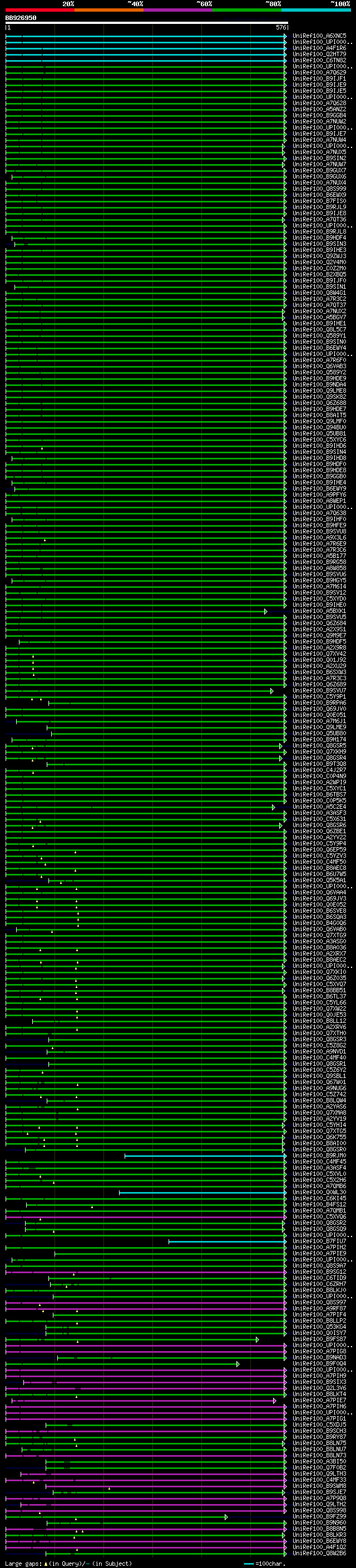Open hit UniRef100_Q2HT79
356x1568 pixels.
click(x=319, y=54)
